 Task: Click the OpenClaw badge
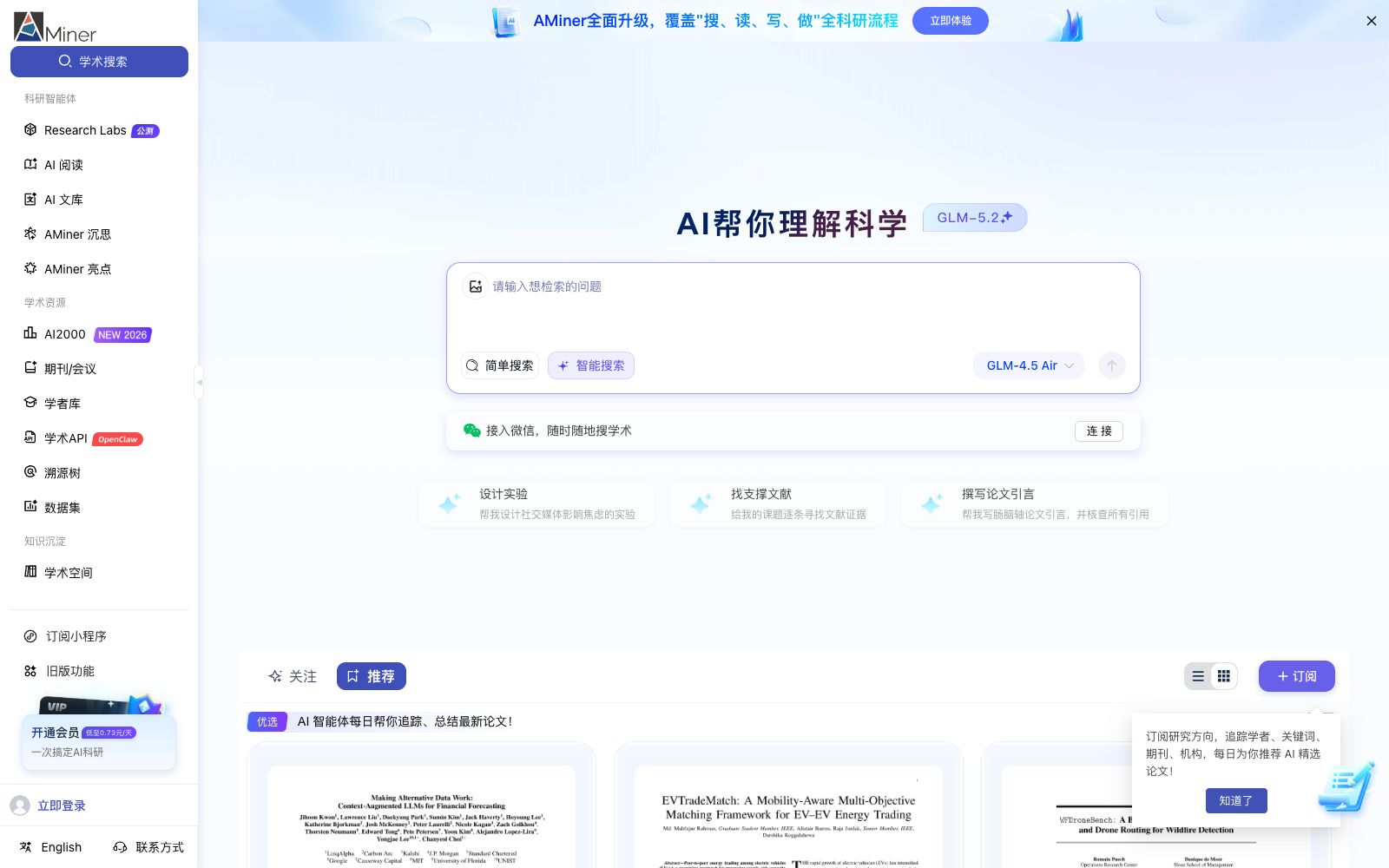pyautogui.click(x=117, y=439)
